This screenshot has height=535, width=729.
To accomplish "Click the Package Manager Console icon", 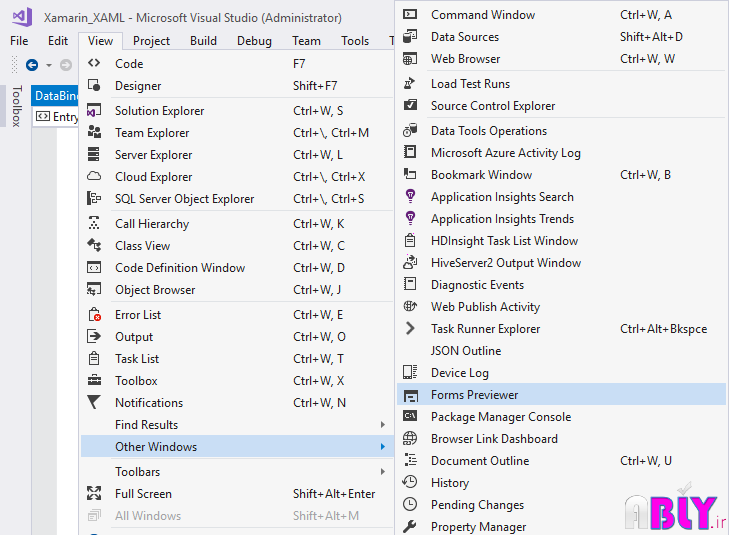I will click(410, 416).
